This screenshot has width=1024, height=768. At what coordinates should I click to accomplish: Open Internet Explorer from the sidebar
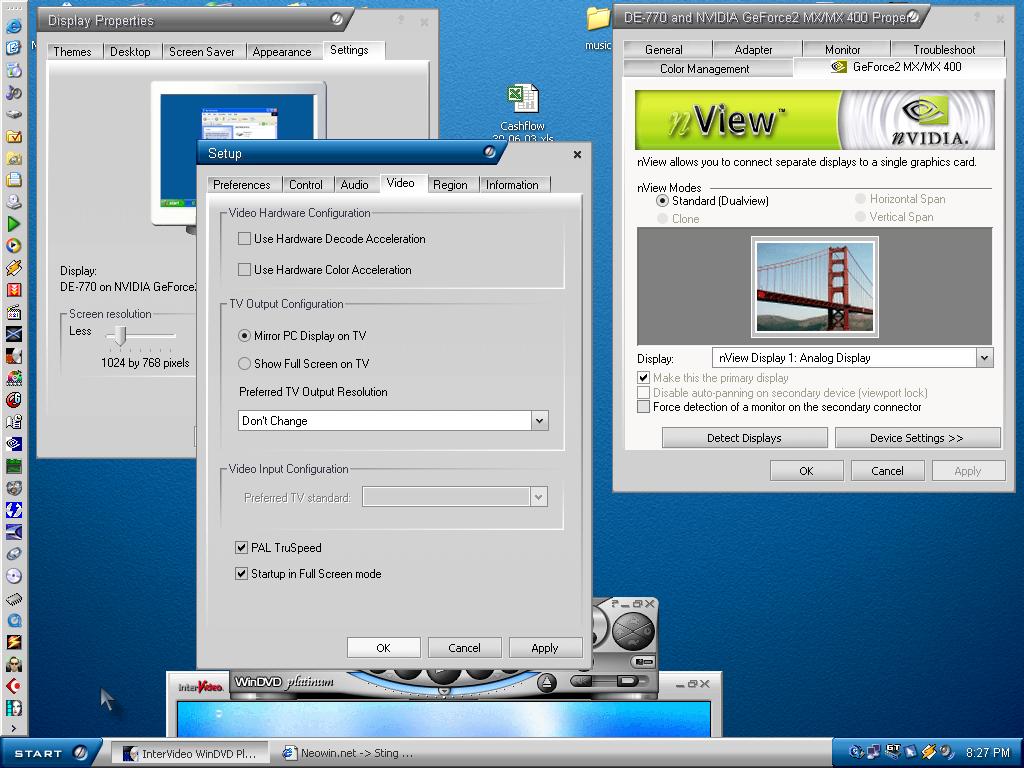[x=14, y=47]
